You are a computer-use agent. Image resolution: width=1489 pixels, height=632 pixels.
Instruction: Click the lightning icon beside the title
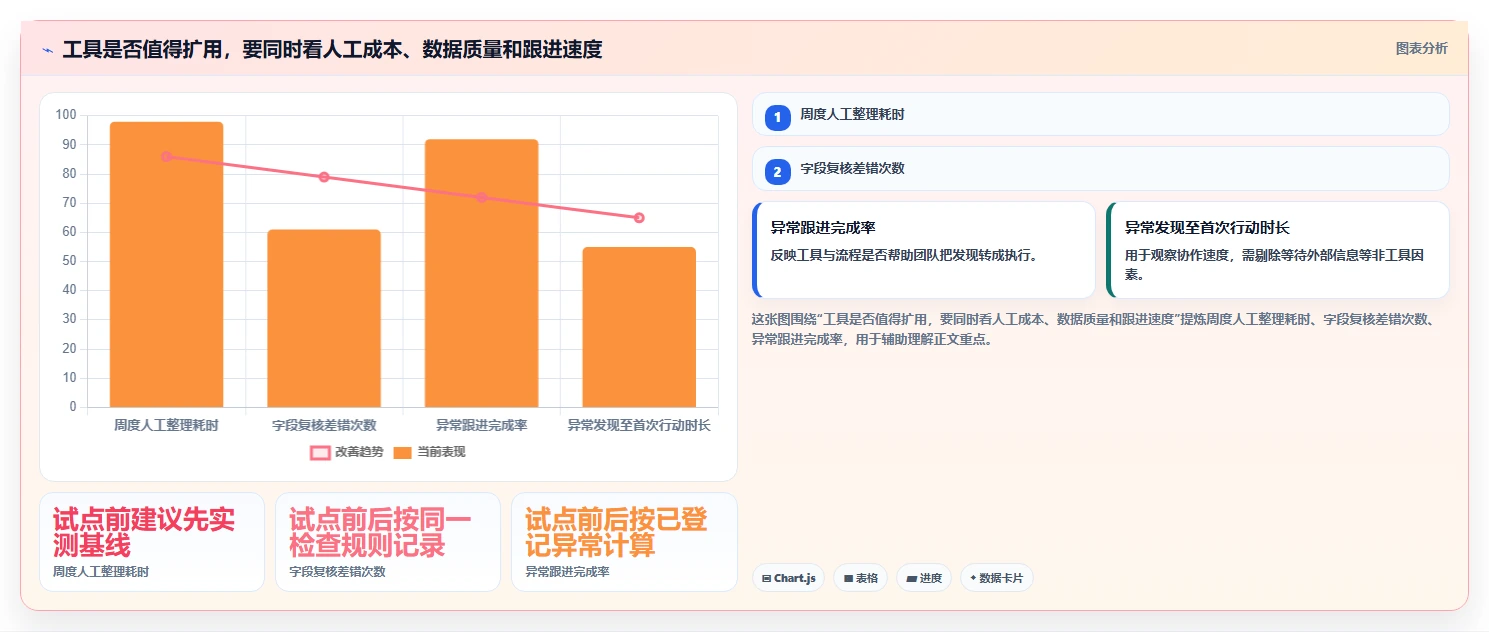[x=47, y=49]
